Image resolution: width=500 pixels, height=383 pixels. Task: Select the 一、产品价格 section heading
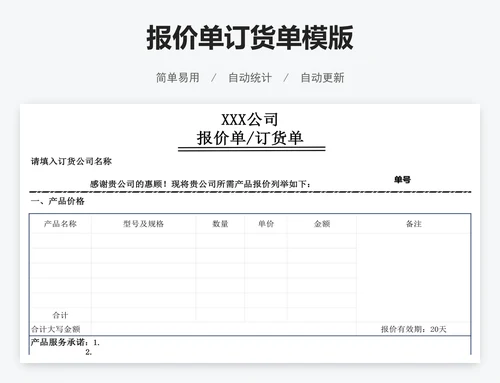pyautogui.click(x=58, y=201)
